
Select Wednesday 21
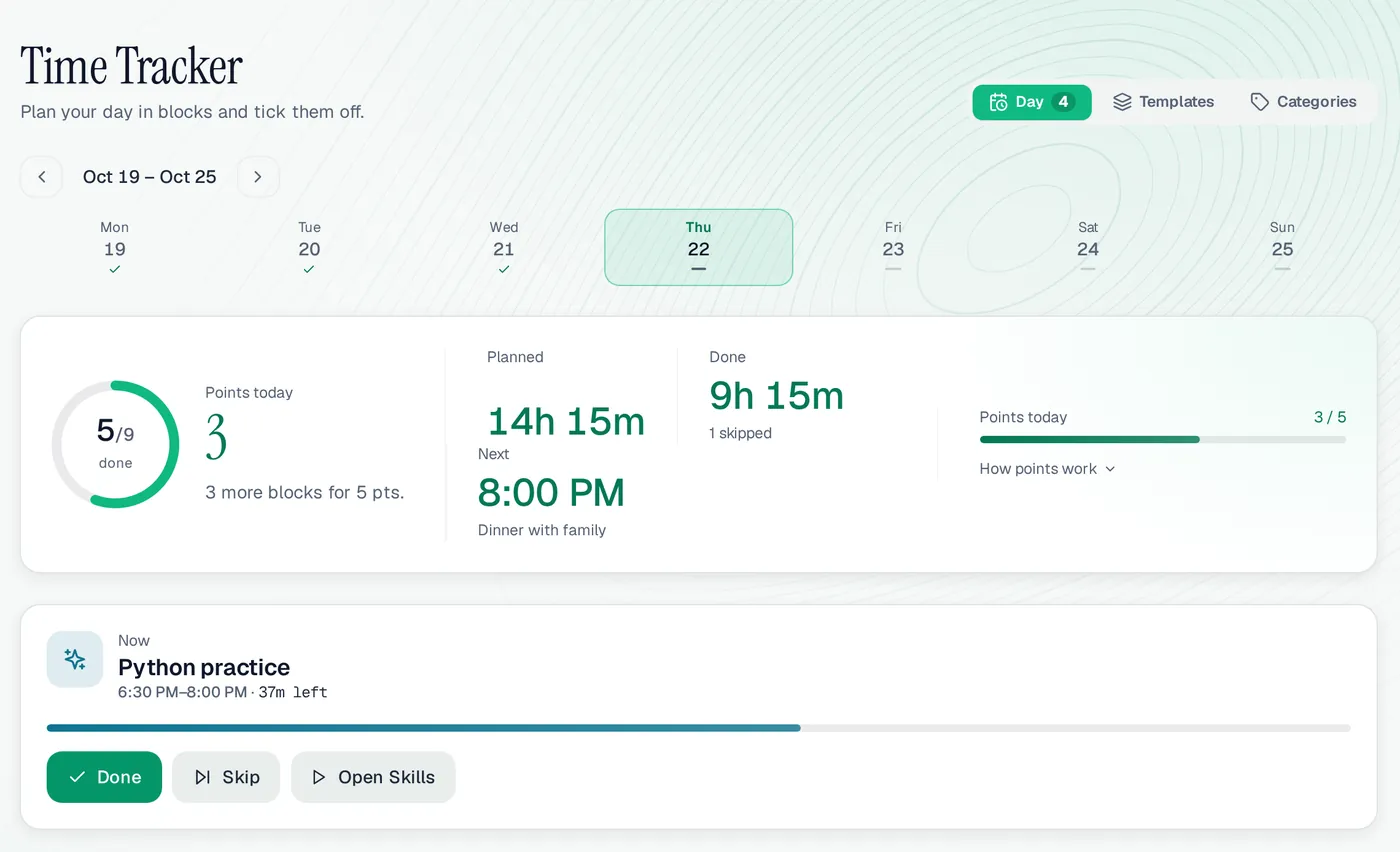[504, 247]
